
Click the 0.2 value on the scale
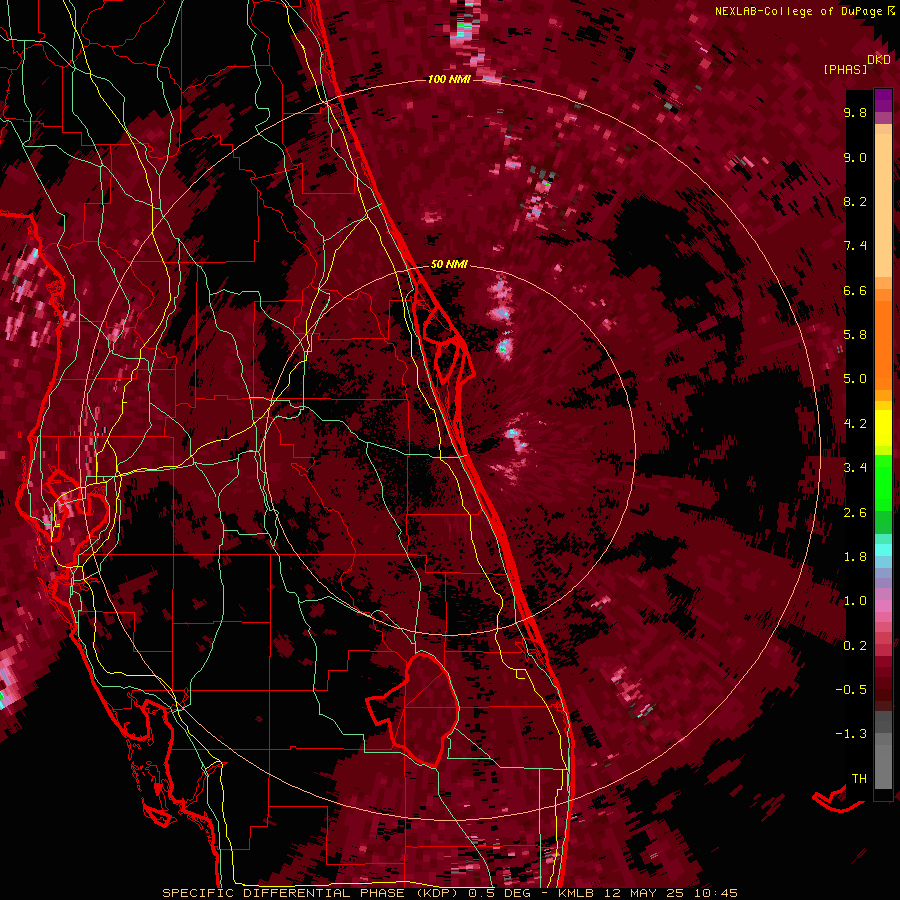coord(855,645)
